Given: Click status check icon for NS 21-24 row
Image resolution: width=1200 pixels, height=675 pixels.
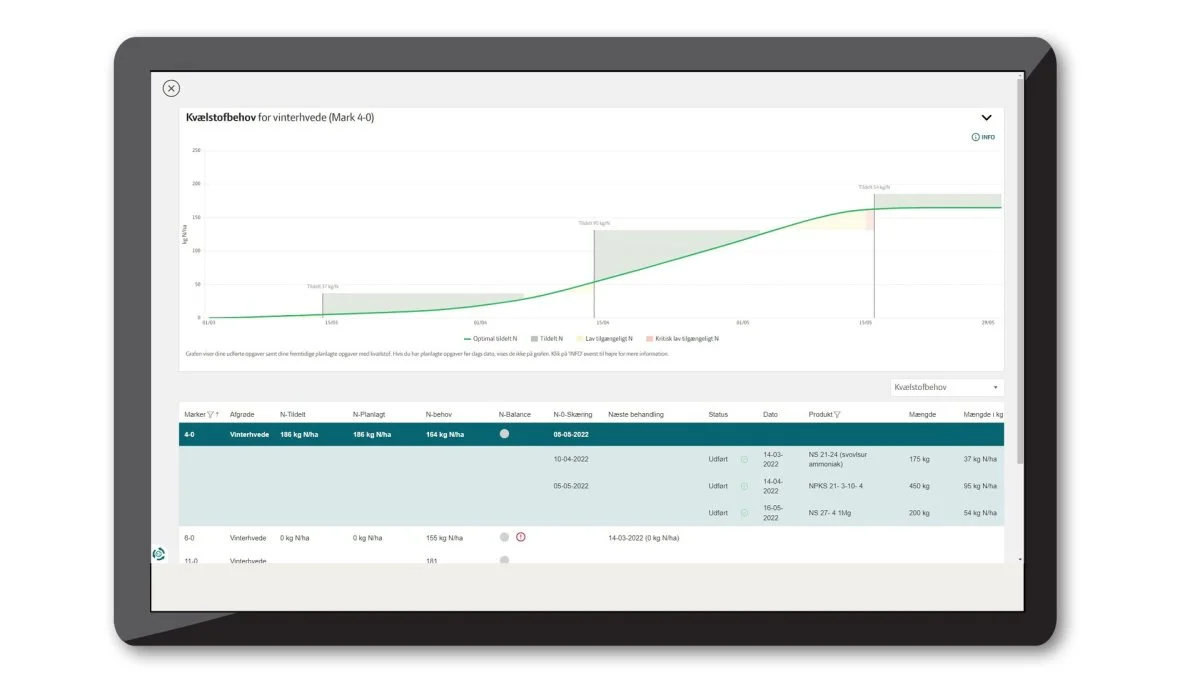Looking at the screenshot, I should (x=744, y=459).
